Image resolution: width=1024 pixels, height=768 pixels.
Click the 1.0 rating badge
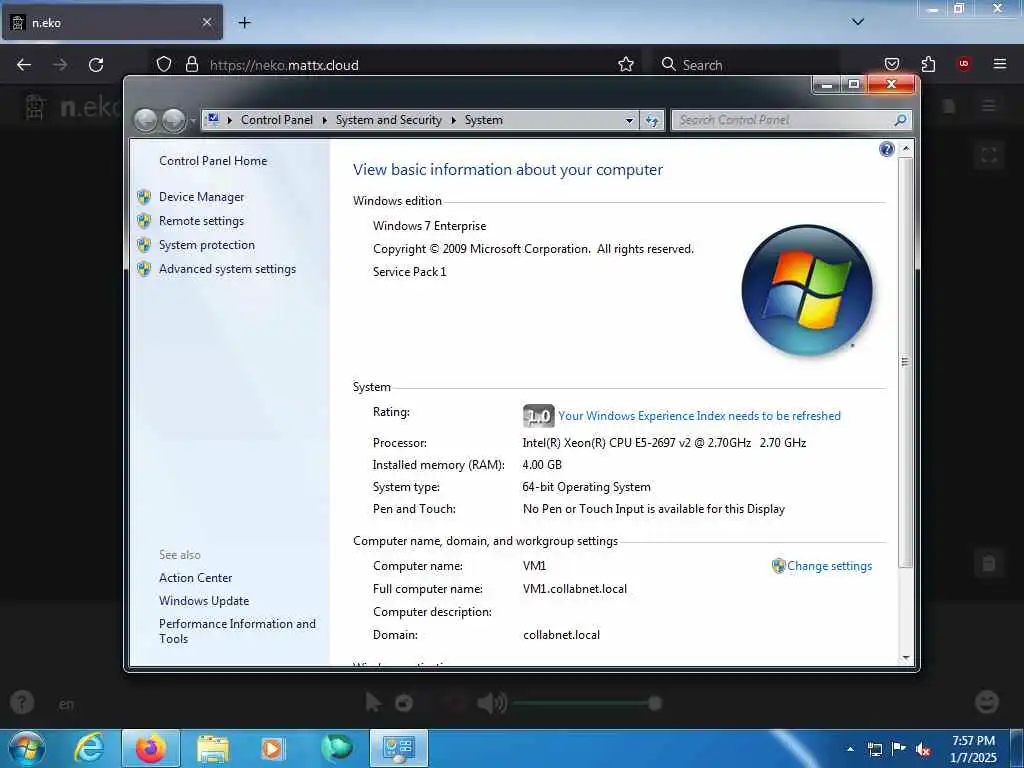point(538,416)
